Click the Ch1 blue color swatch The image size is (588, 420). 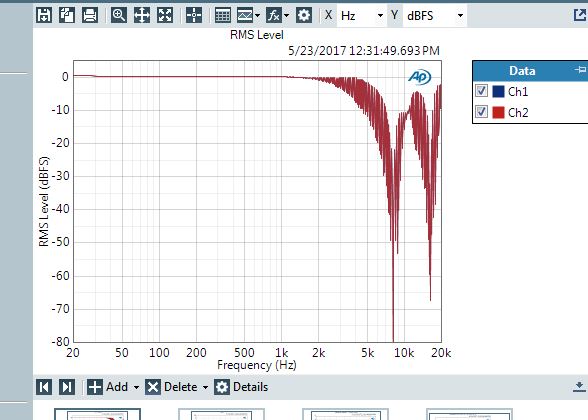tap(498, 91)
